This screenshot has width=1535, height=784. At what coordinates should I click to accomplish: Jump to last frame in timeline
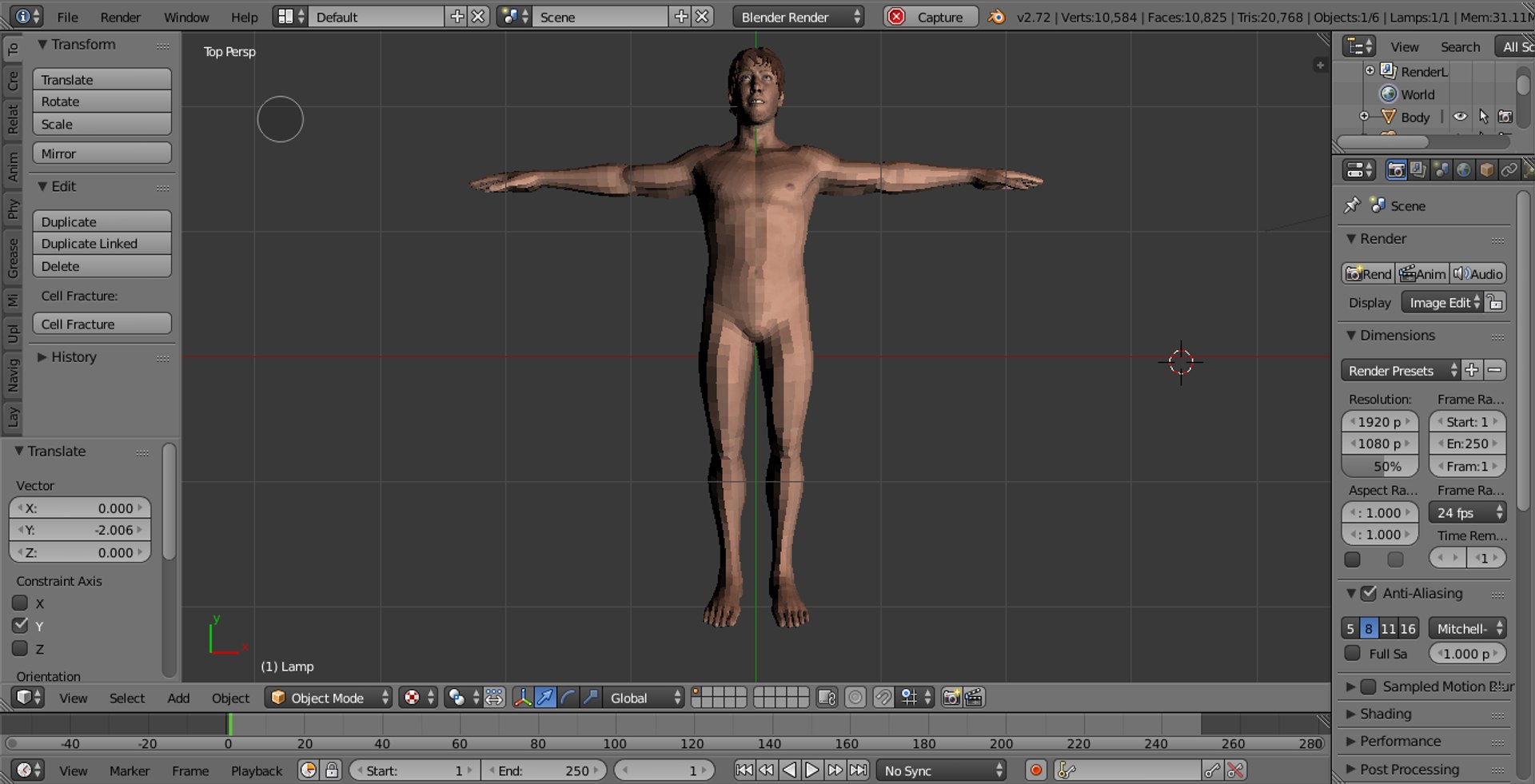point(858,770)
